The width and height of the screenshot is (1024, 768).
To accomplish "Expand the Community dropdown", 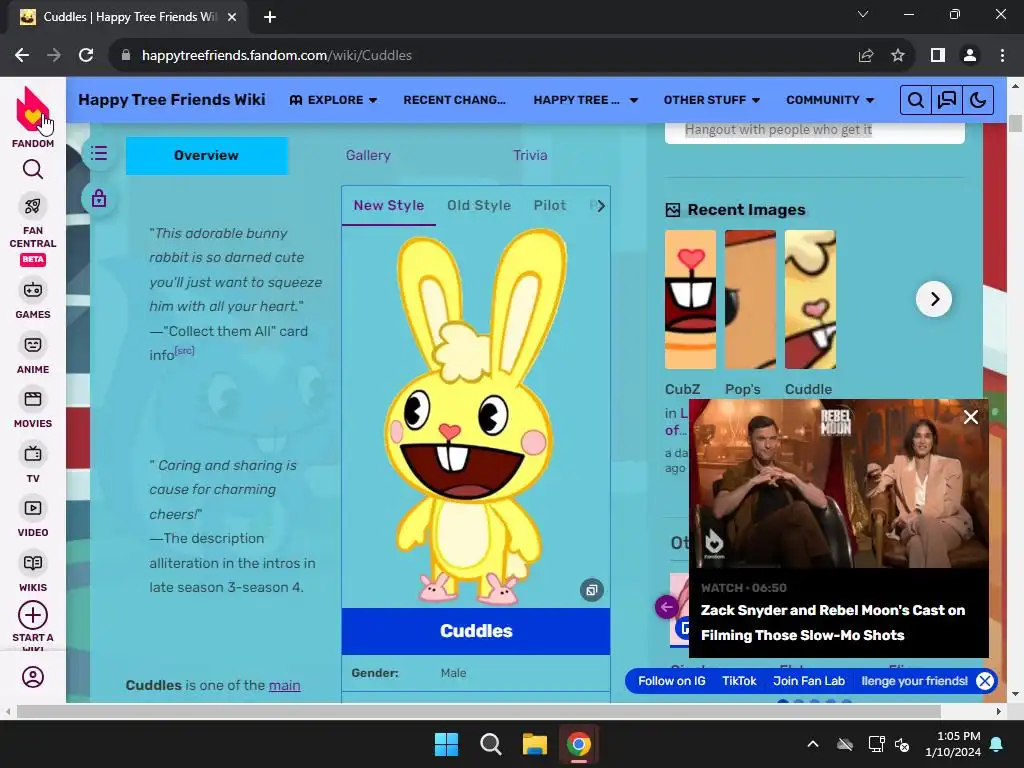I will [x=830, y=100].
